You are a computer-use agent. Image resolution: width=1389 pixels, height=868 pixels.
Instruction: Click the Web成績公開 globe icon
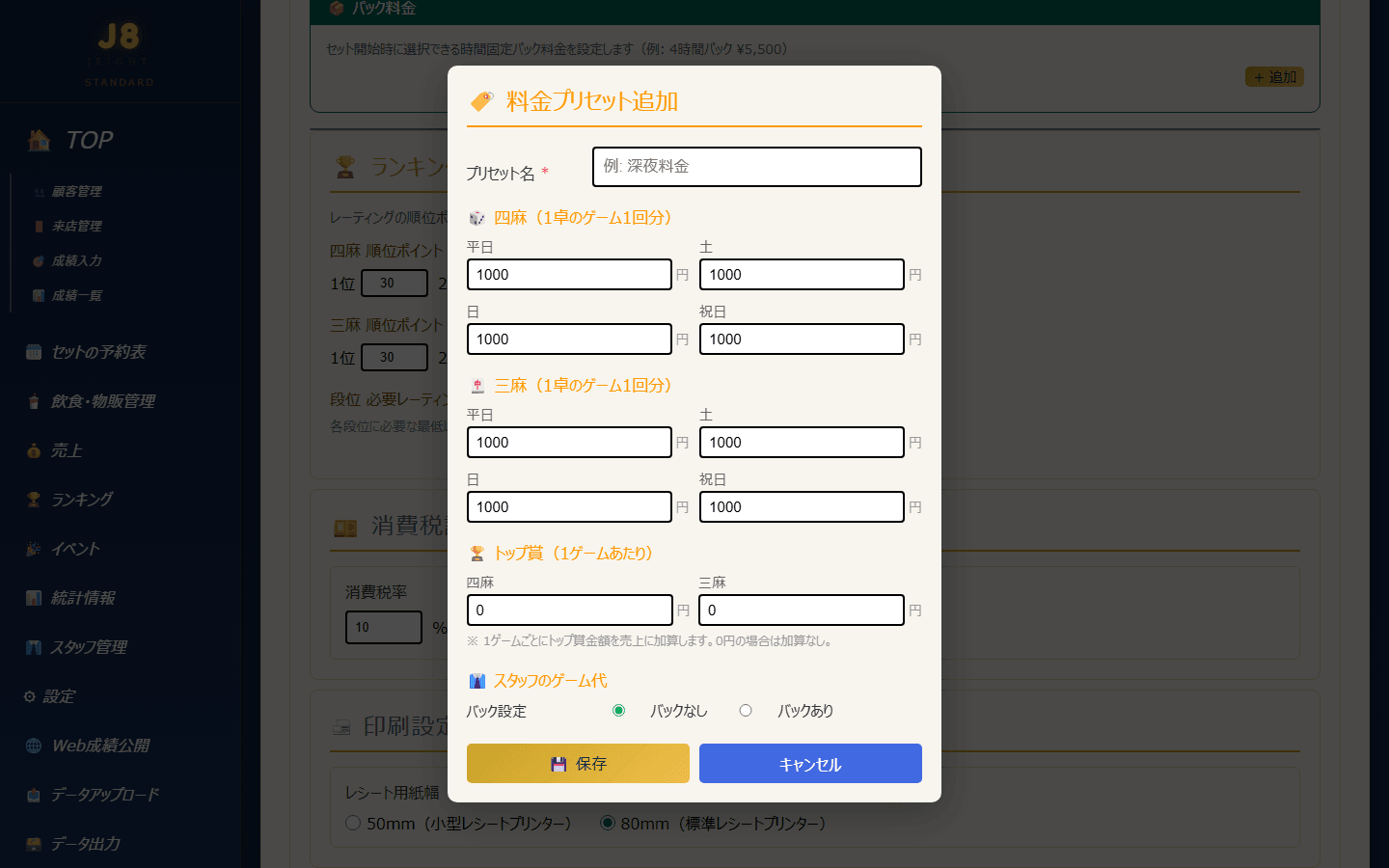pos(34,746)
